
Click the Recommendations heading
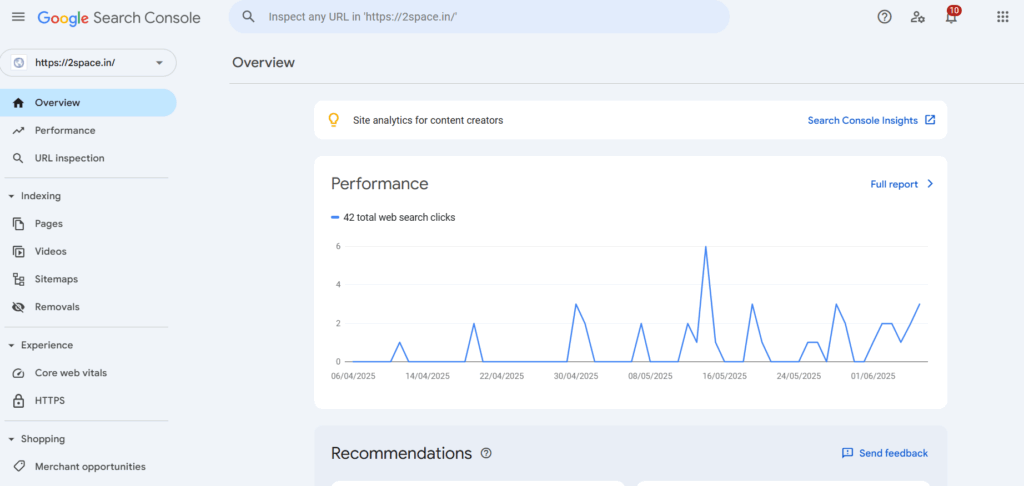coord(401,453)
